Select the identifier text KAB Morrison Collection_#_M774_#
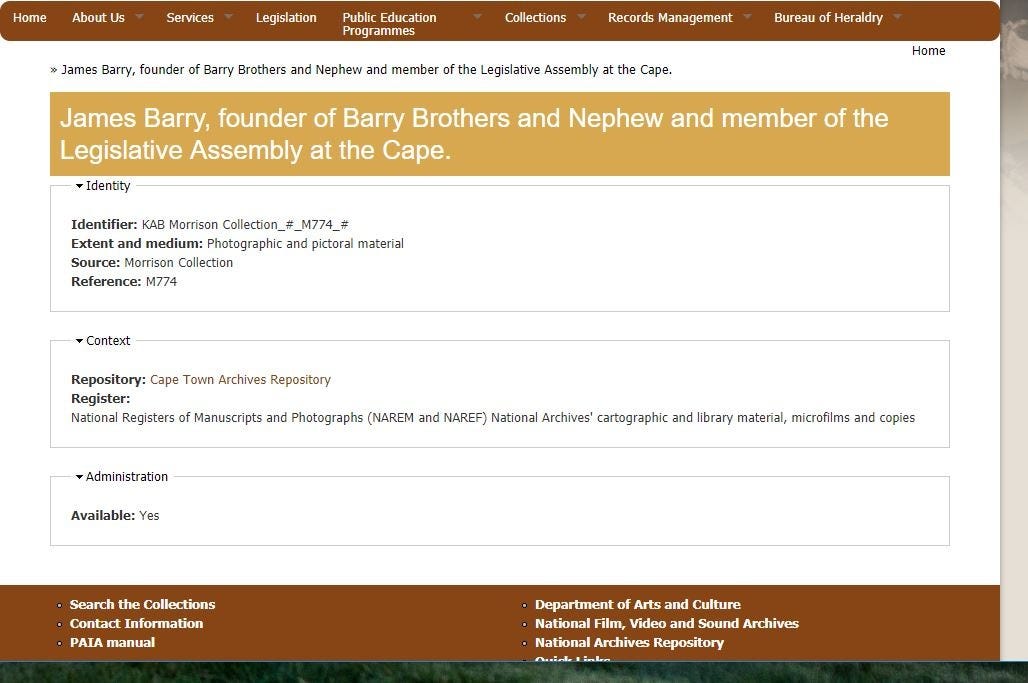This screenshot has height=683, width=1028. (x=245, y=225)
